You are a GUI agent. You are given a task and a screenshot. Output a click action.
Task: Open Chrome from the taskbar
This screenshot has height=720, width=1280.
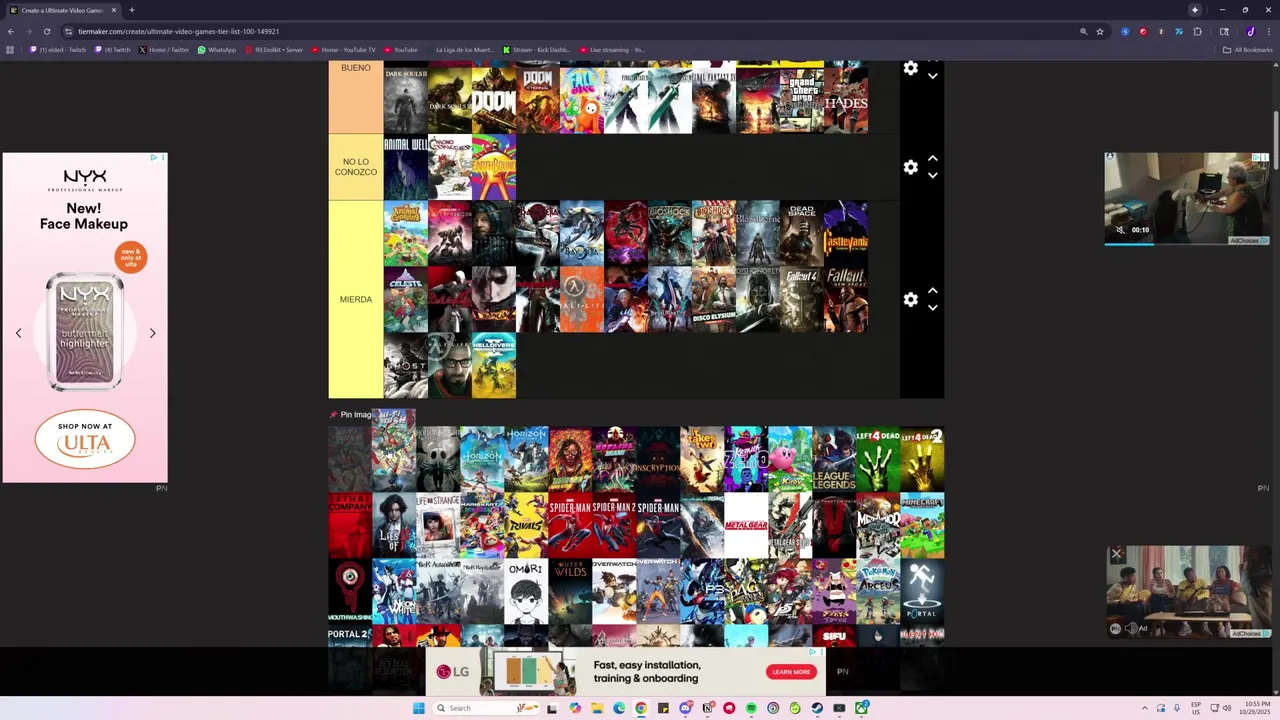pyautogui.click(x=641, y=708)
